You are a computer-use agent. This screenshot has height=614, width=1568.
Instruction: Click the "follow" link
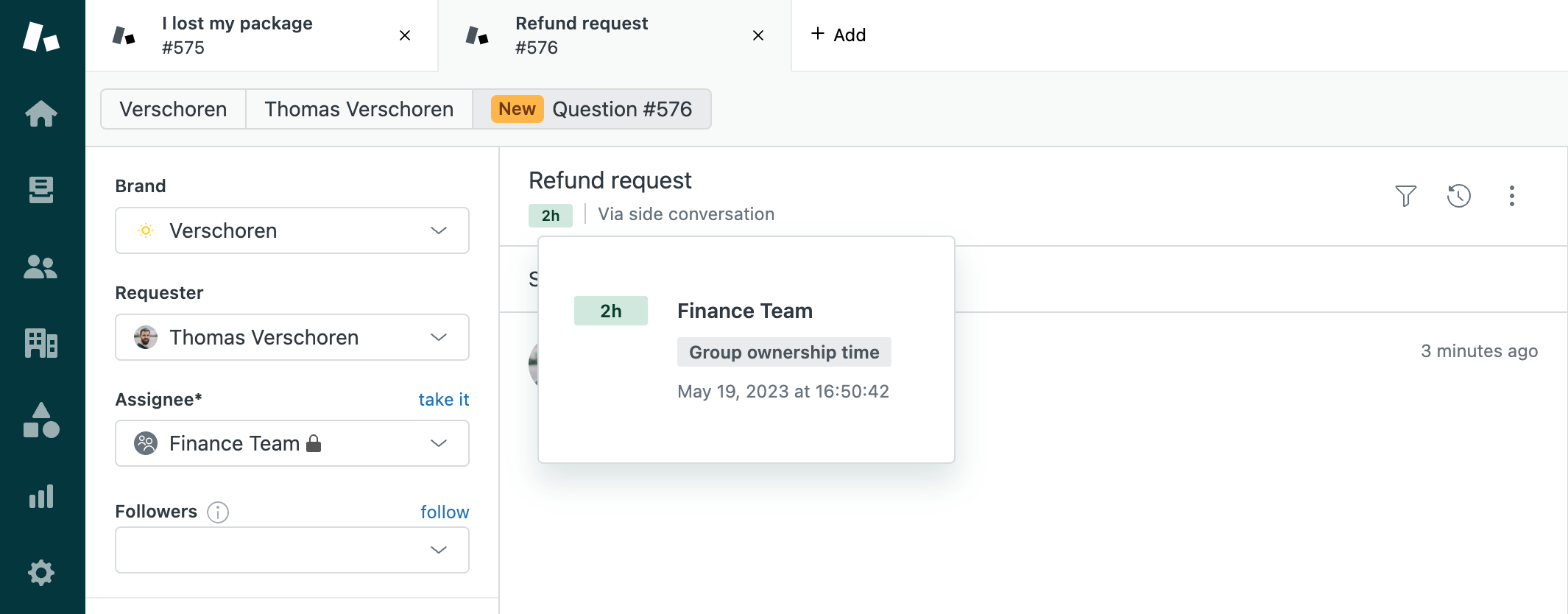pos(444,512)
